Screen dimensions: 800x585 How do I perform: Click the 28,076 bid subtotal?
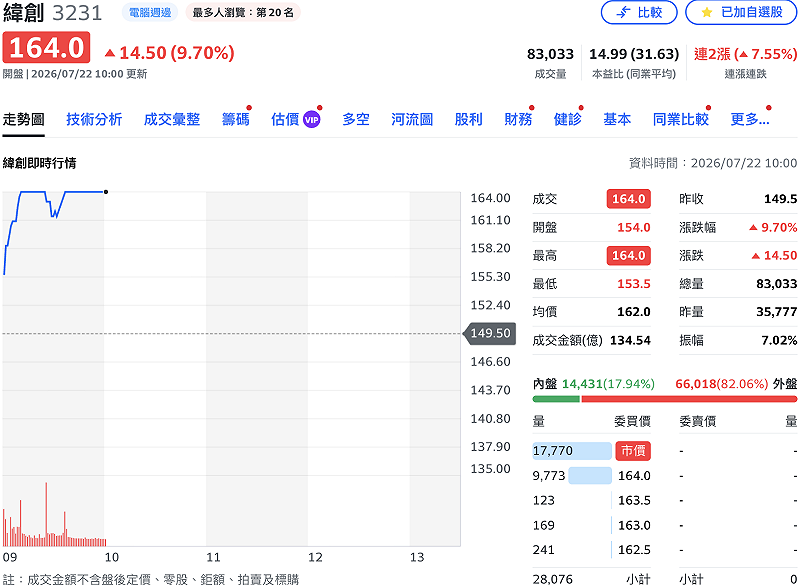click(x=552, y=579)
